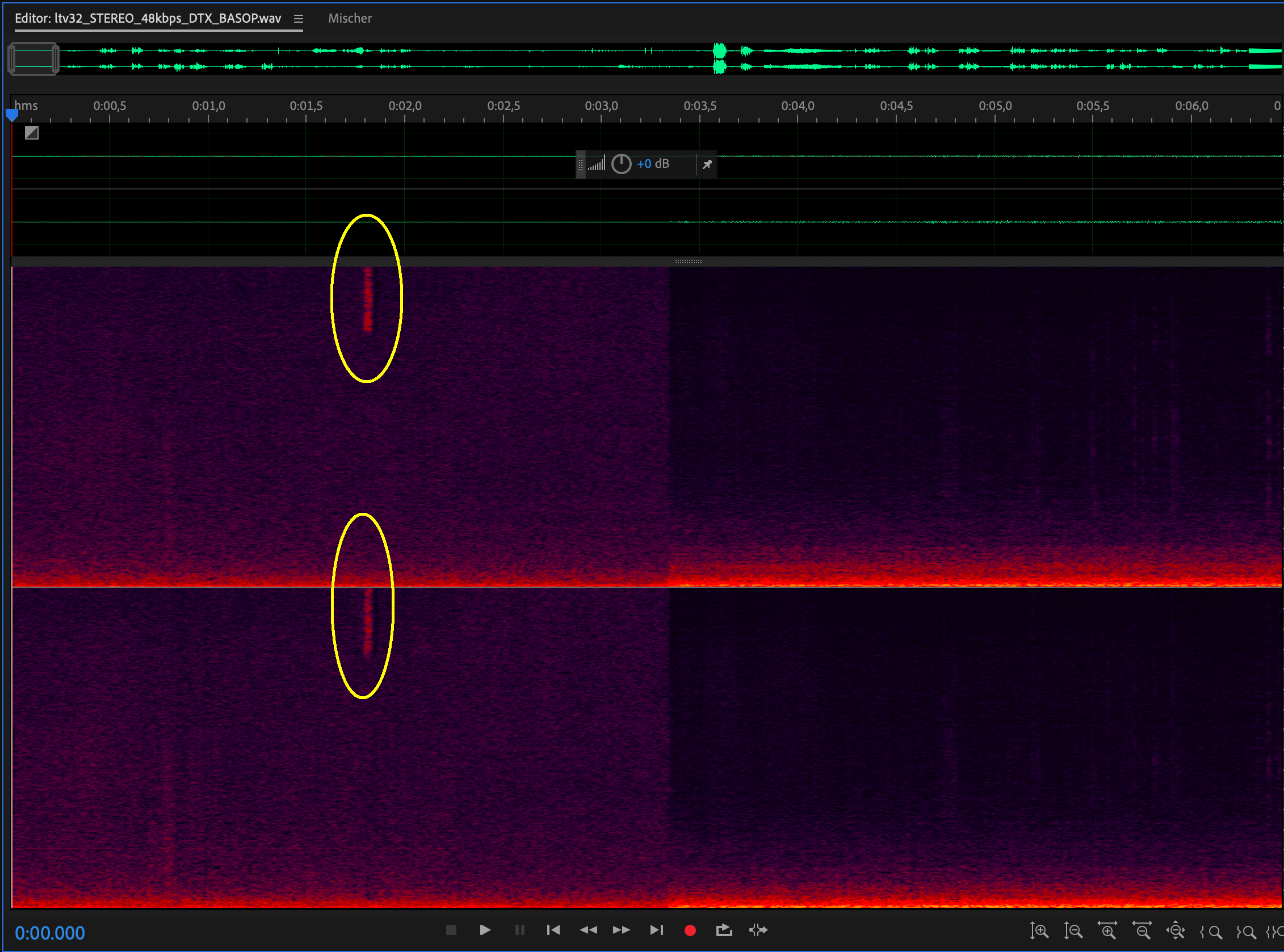
Task: Move playhead to previous marker
Action: (x=553, y=930)
